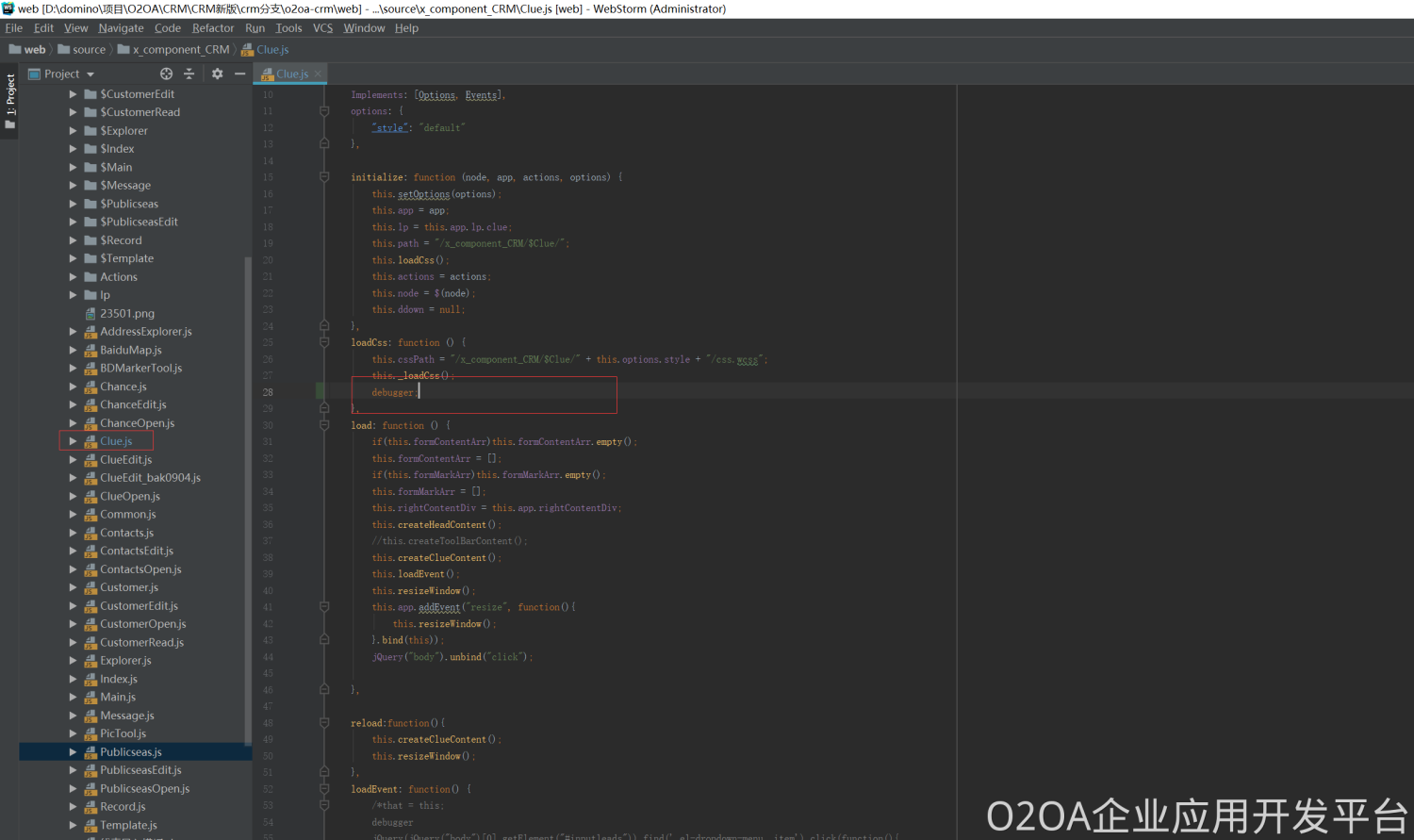Open the VCS menu
The image size is (1414, 840).
click(322, 28)
